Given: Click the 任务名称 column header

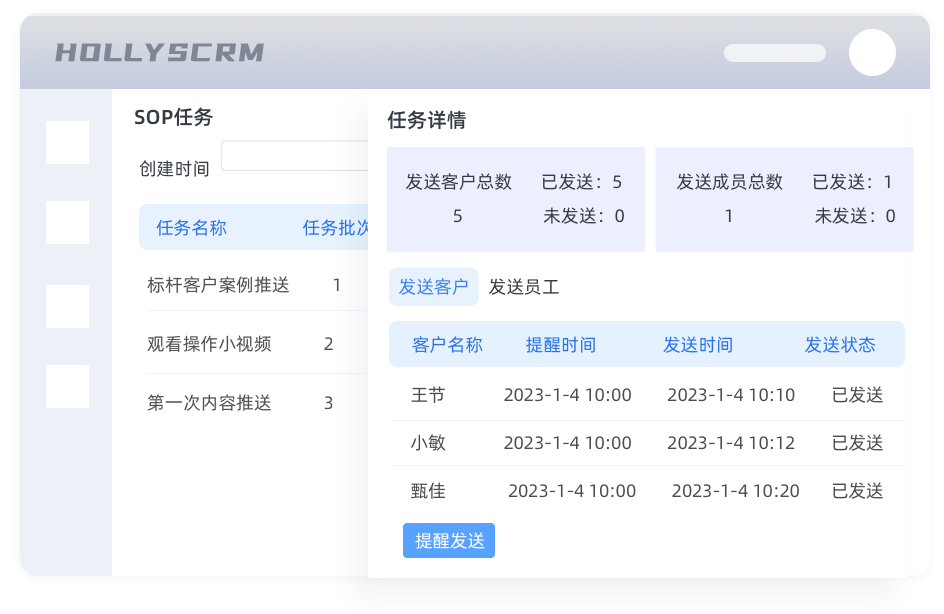Looking at the screenshot, I should tap(191, 228).
